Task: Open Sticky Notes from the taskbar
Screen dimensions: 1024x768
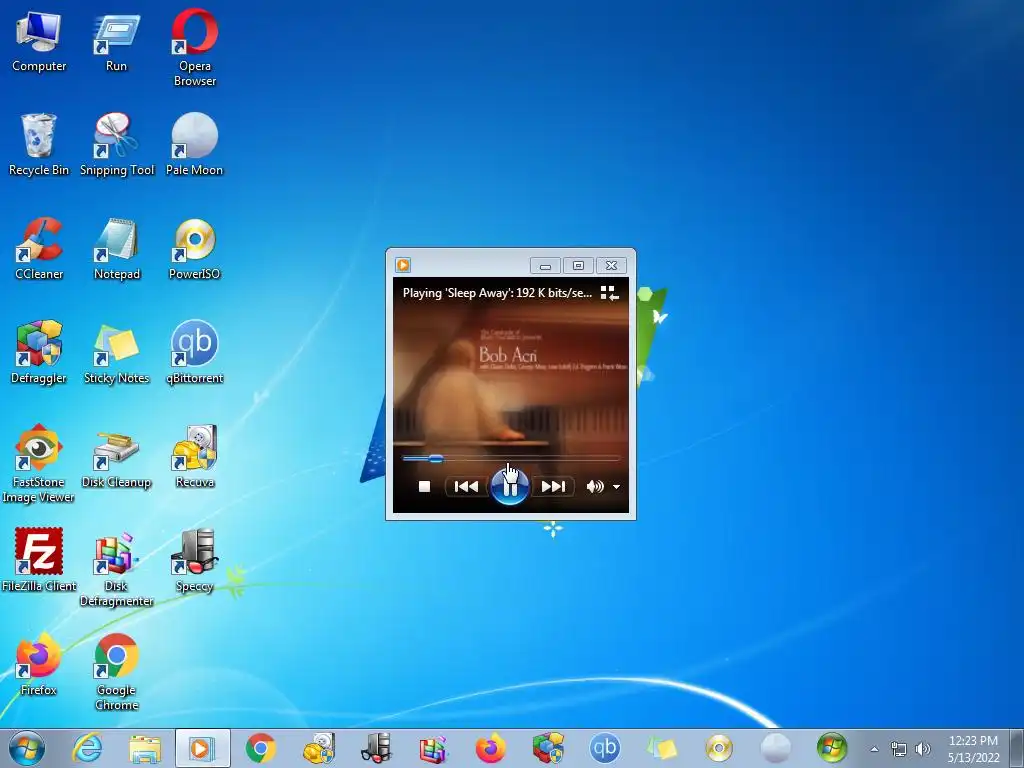Action: tap(662, 748)
